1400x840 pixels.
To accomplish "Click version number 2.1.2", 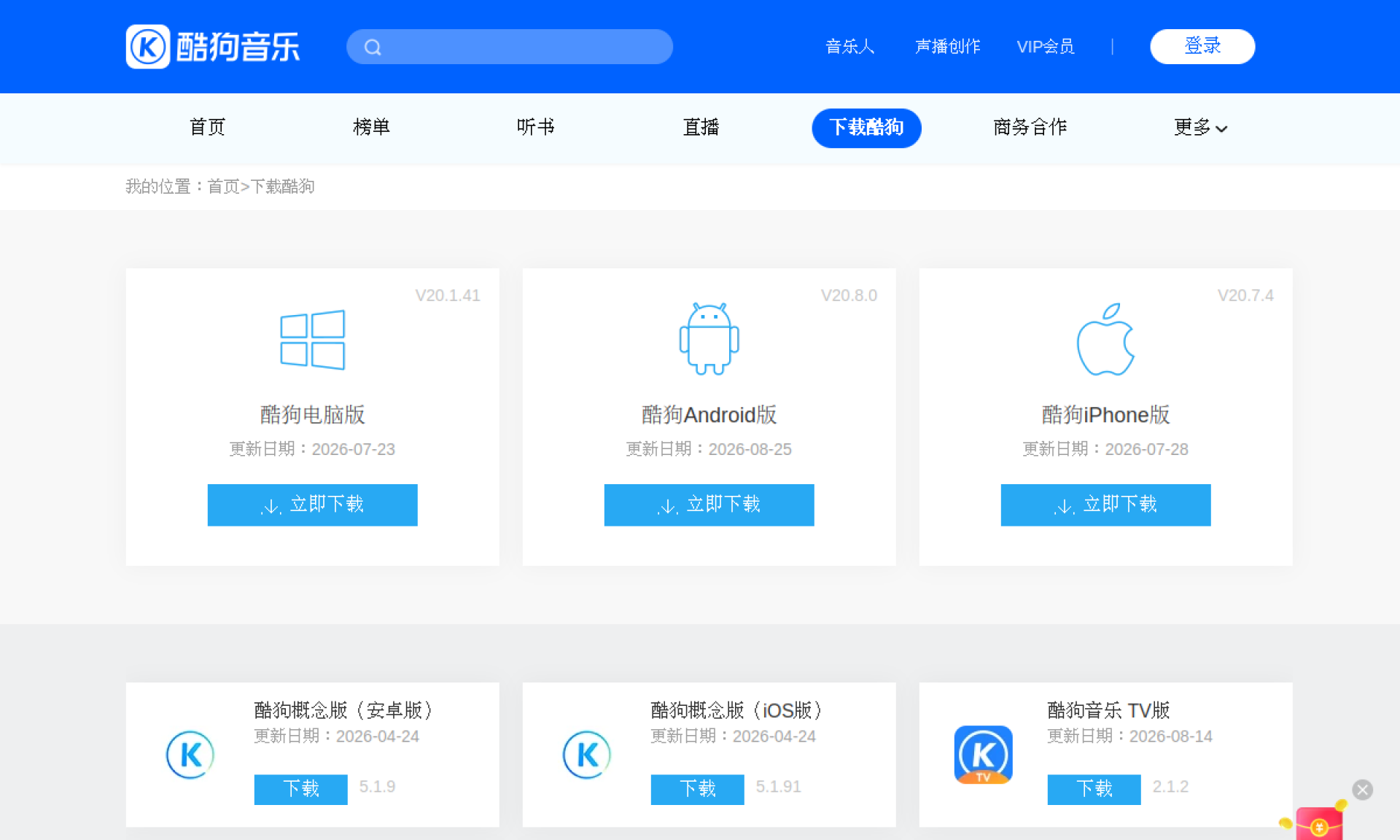I will (x=1170, y=787).
